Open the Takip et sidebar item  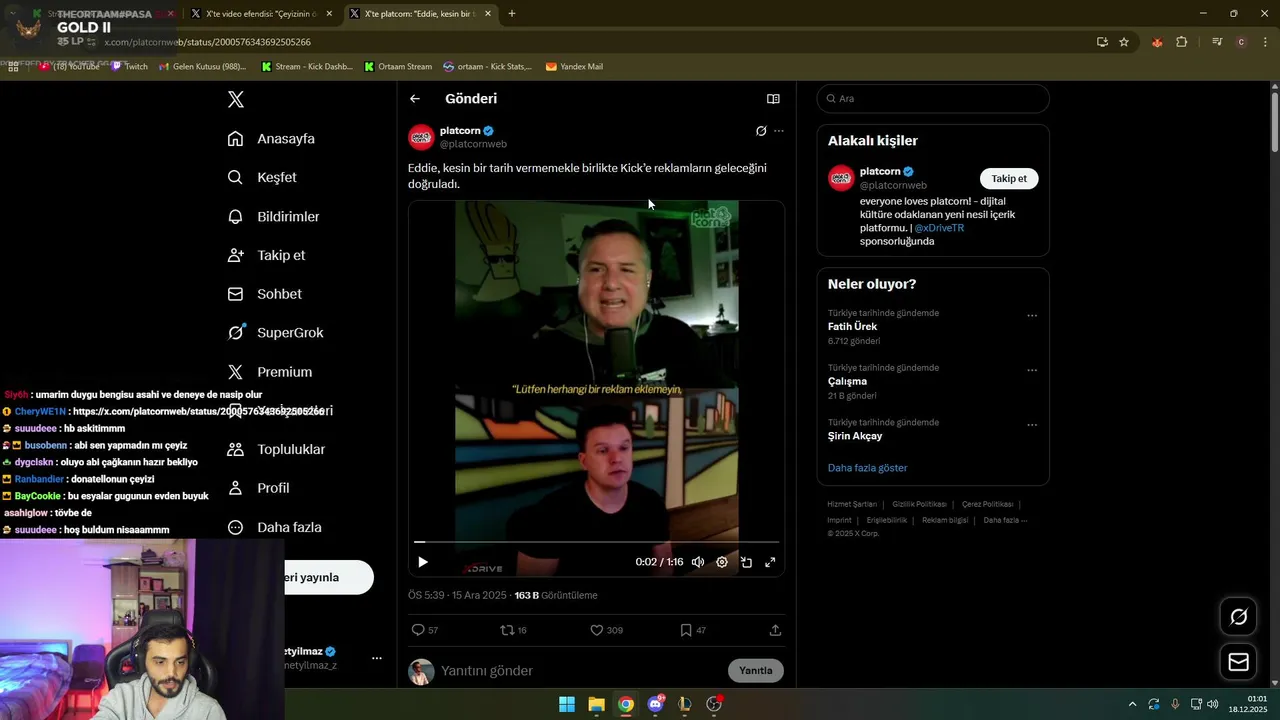point(266,255)
